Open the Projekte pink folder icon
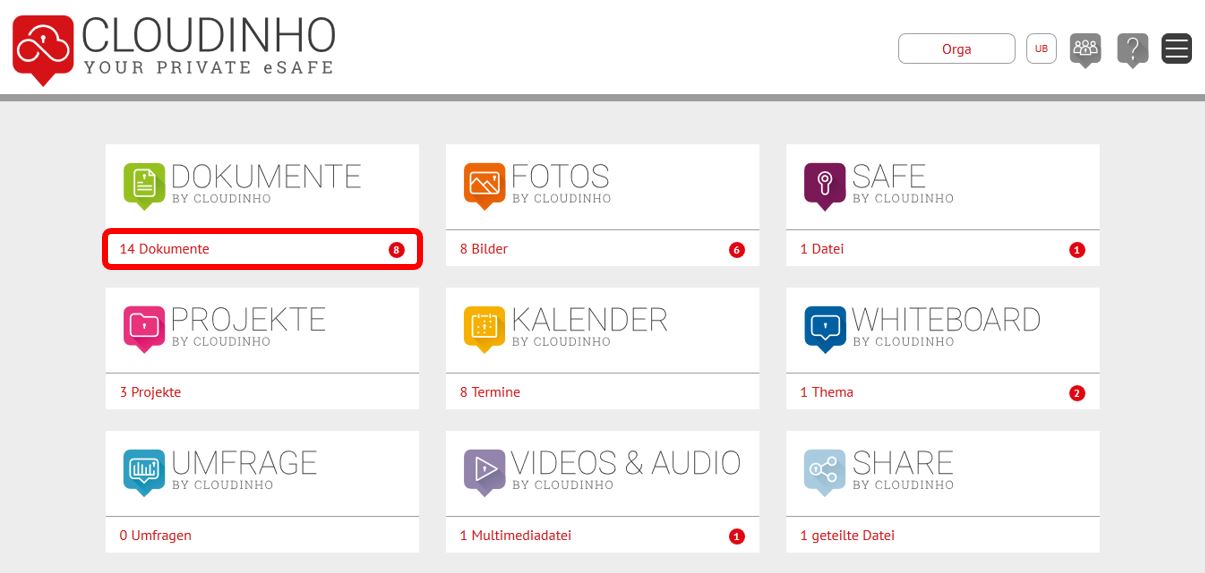1205x573 pixels. (x=144, y=329)
